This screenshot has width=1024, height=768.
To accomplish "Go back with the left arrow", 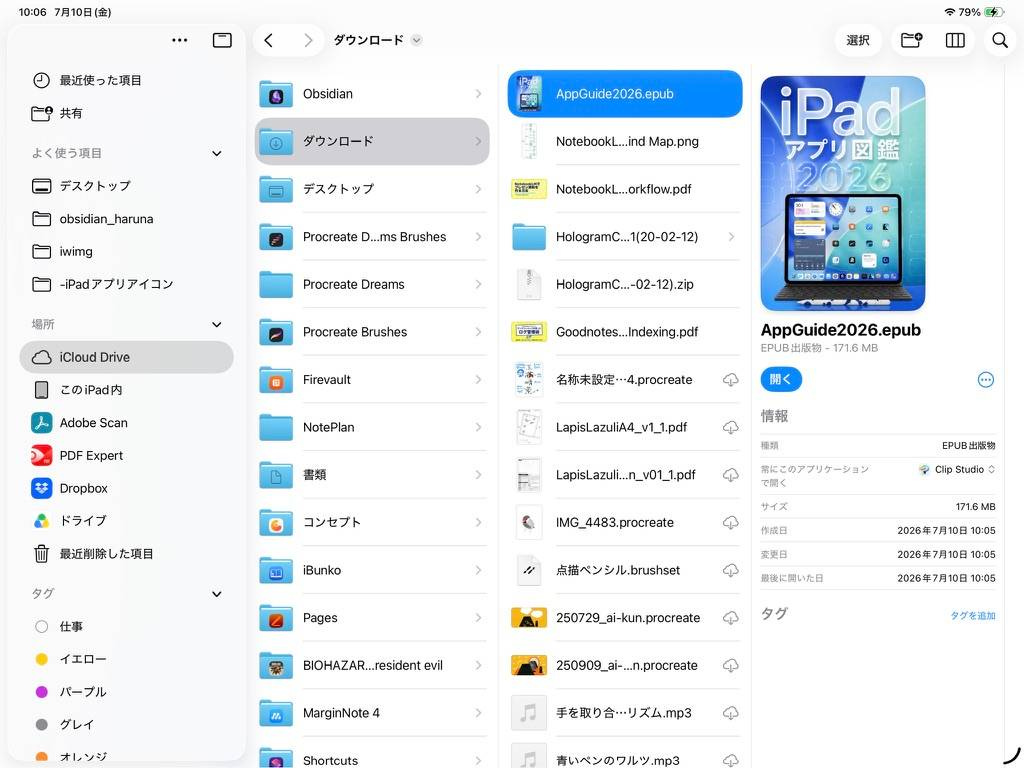I will click(268, 40).
